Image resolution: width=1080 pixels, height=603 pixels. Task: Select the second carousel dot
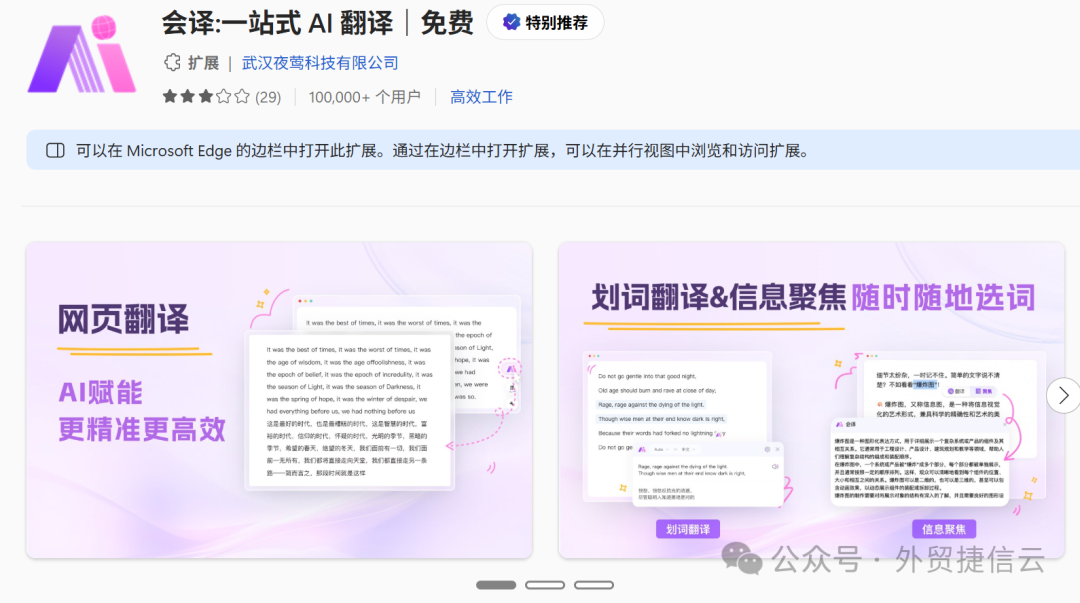[x=545, y=584]
